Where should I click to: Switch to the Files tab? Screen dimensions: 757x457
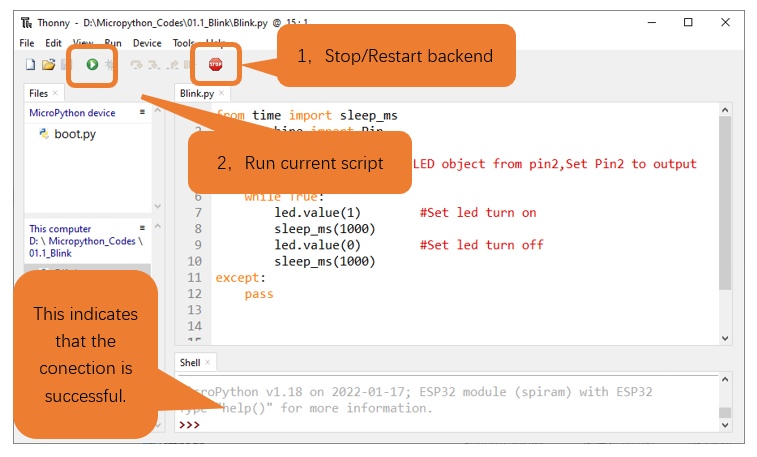(x=38, y=93)
